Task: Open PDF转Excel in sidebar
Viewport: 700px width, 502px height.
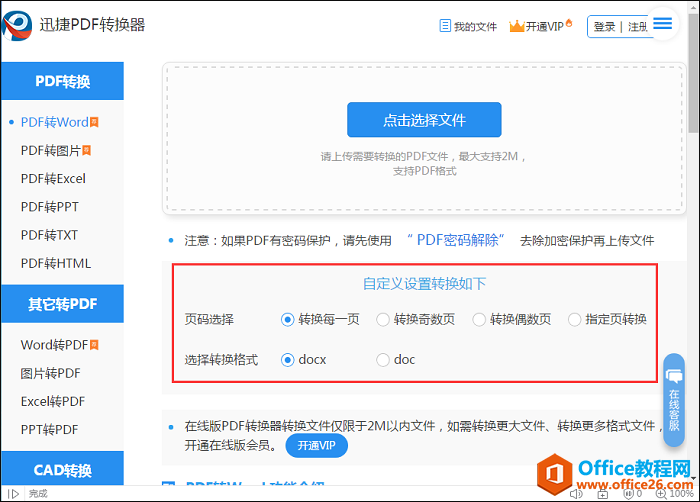Action: [53, 179]
